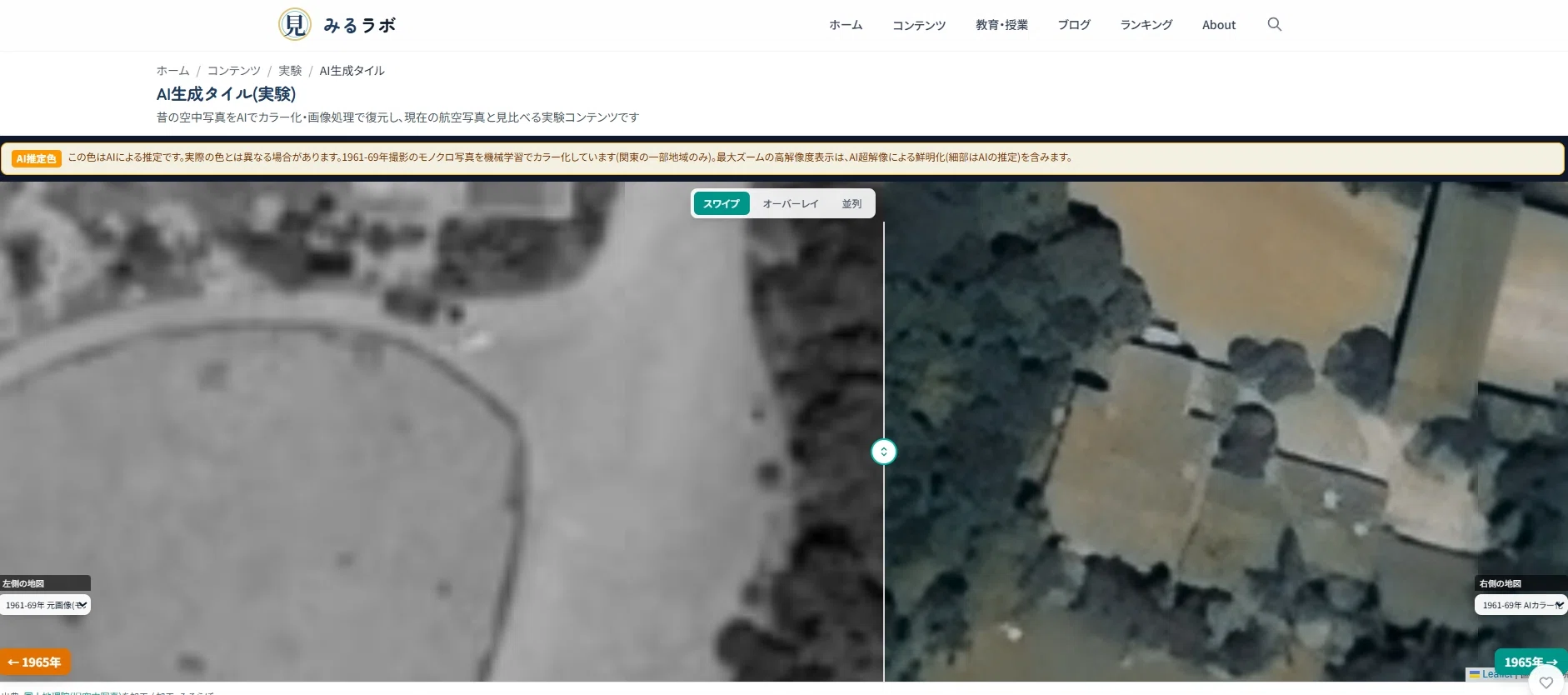Click the AI生成タイル(実験) heading
Viewport: 1568px width, 695px height.
(226, 94)
